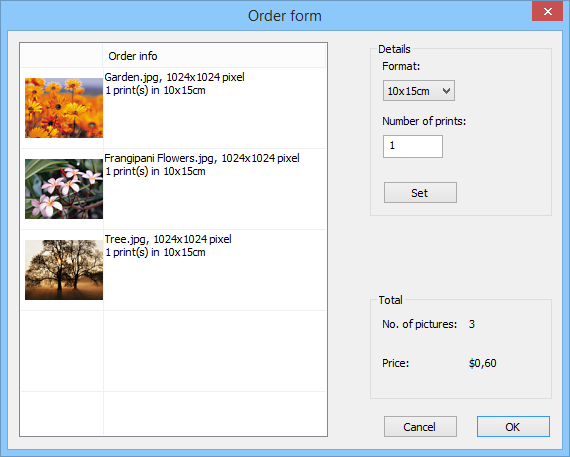Click the No. of pictures count

point(471,324)
